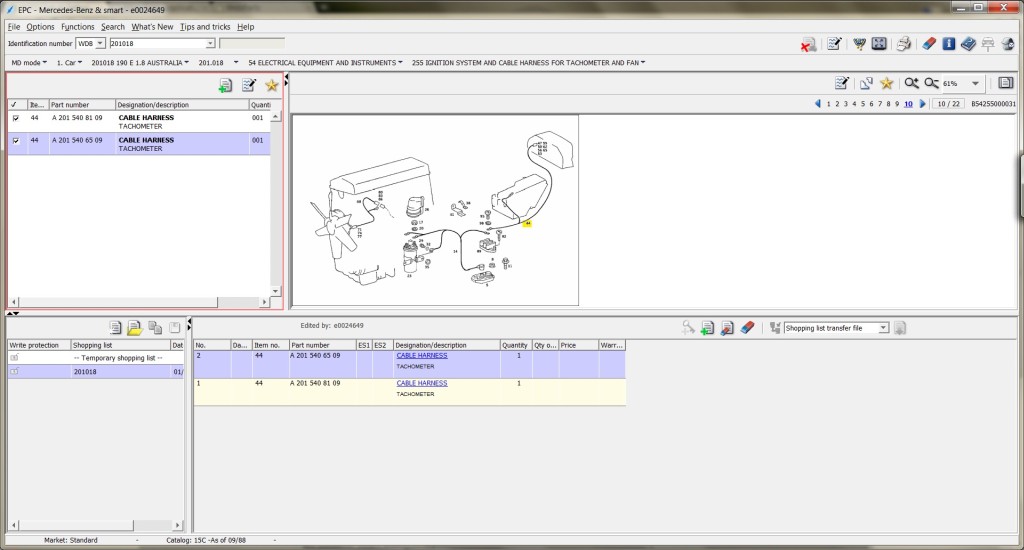Toggle checkbox for part A 201 540 65 09
Screen dimensions: 1024x550
(x=16, y=140)
